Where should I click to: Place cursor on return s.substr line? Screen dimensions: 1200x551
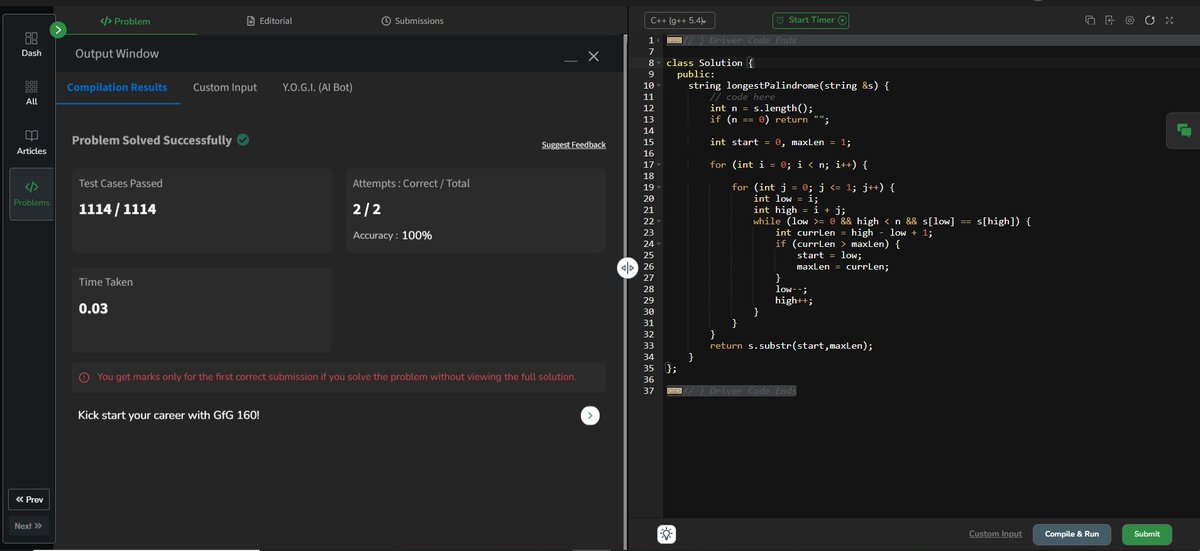point(791,345)
